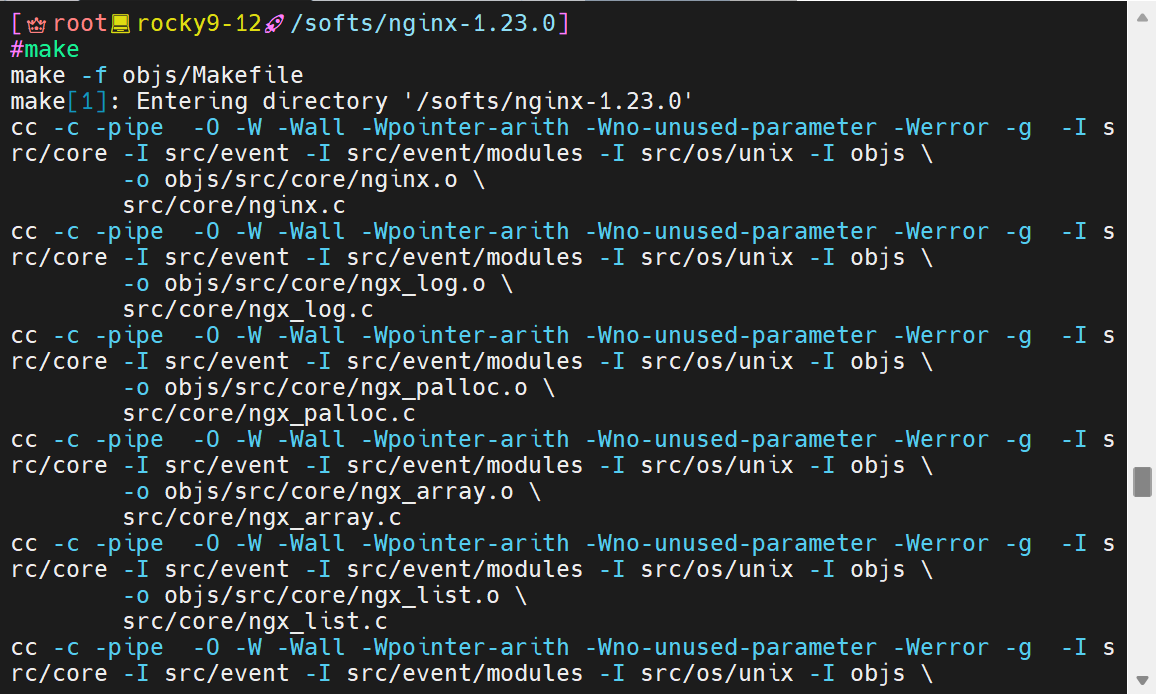Click the scrollbar up arrow

1142,17
